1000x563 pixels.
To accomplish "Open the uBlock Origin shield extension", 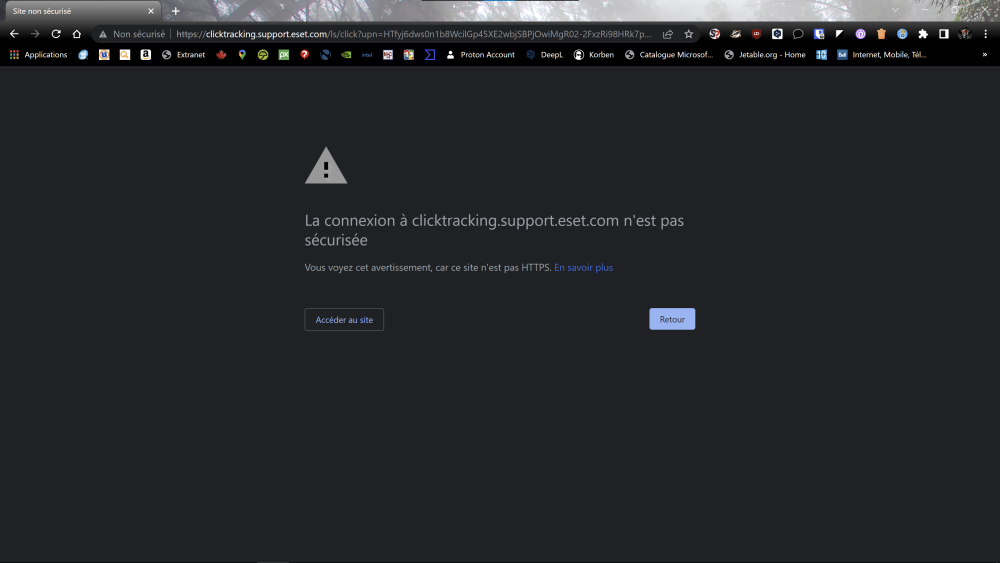I will 756,34.
